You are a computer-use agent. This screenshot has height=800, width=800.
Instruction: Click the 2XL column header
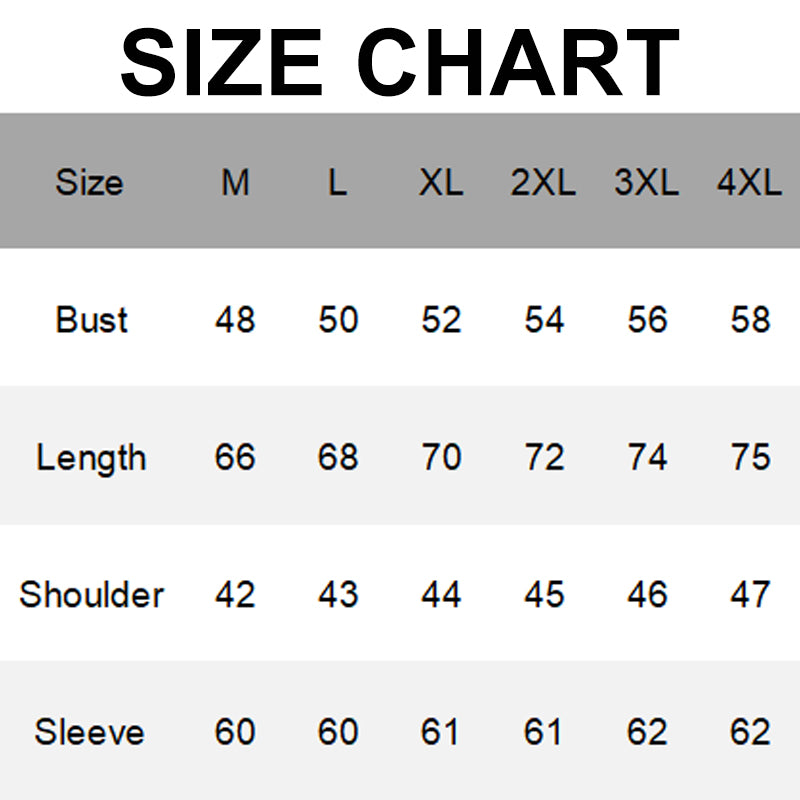coord(543,183)
